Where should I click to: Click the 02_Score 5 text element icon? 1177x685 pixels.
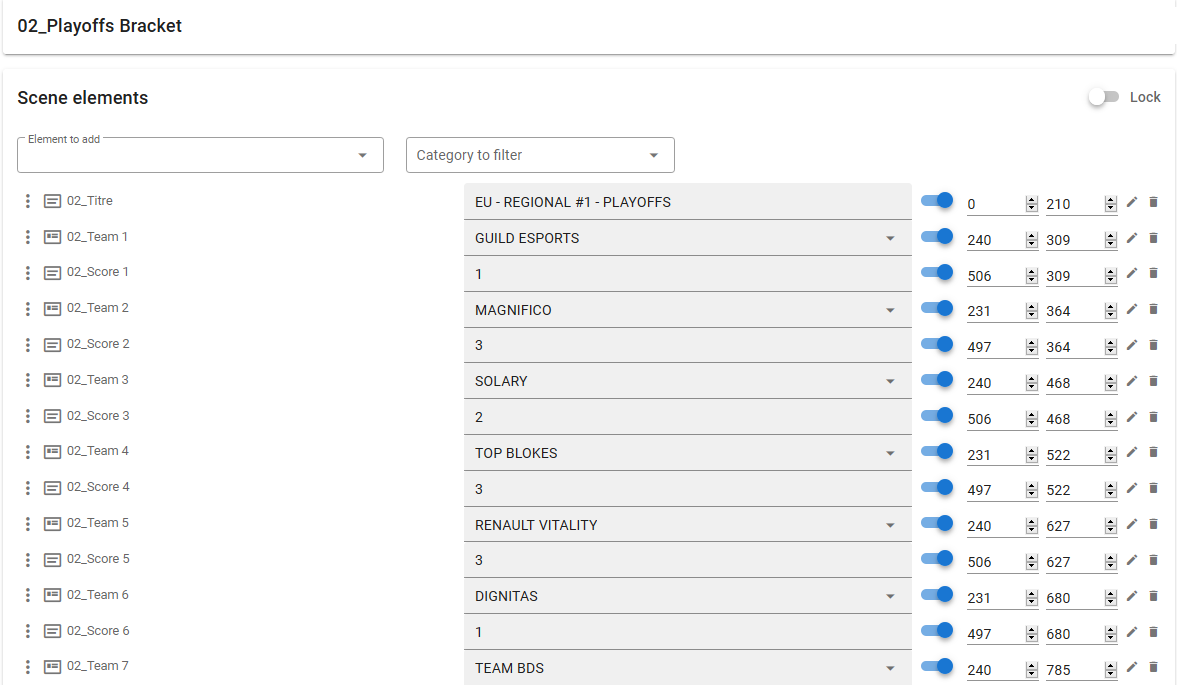(x=52, y=560)
